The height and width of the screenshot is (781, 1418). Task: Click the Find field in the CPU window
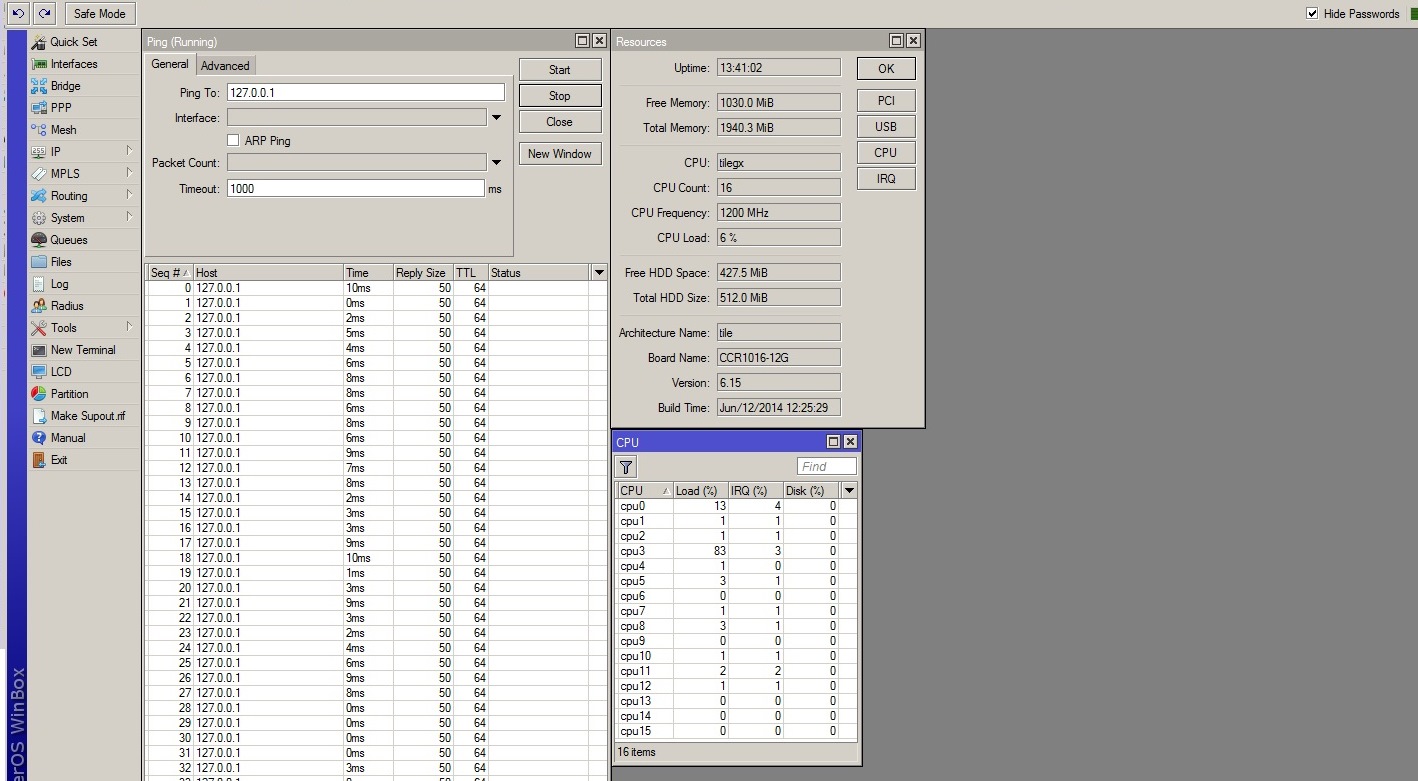(x=826, y=466)
